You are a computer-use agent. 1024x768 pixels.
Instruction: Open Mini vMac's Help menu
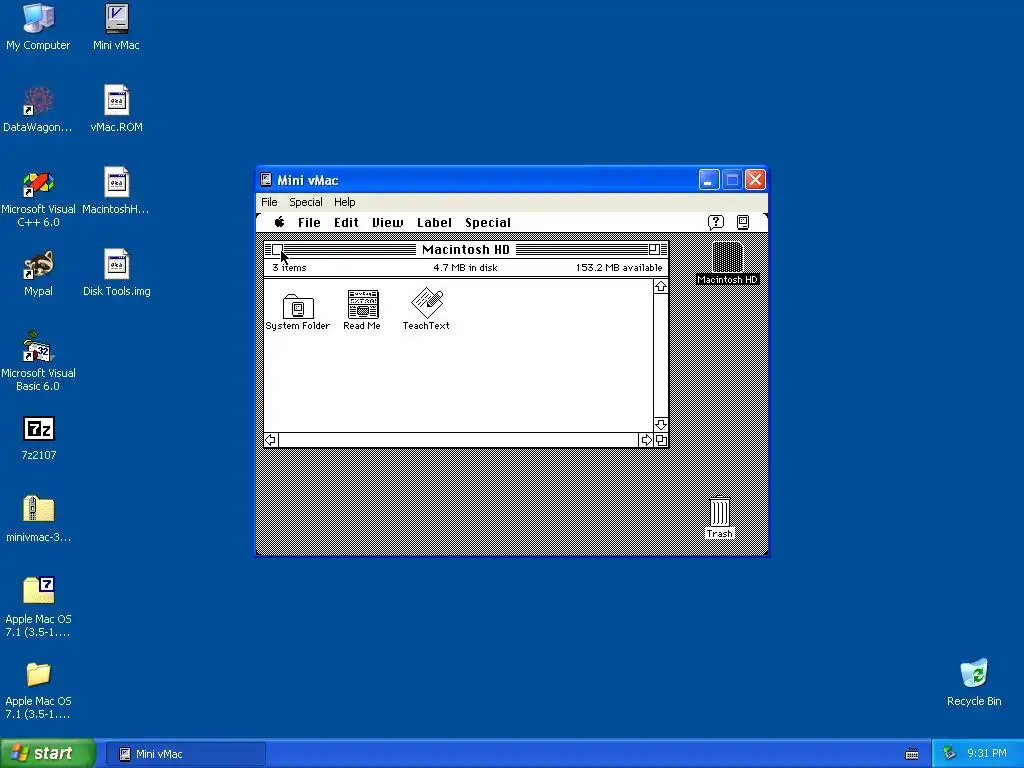(344, 202)
